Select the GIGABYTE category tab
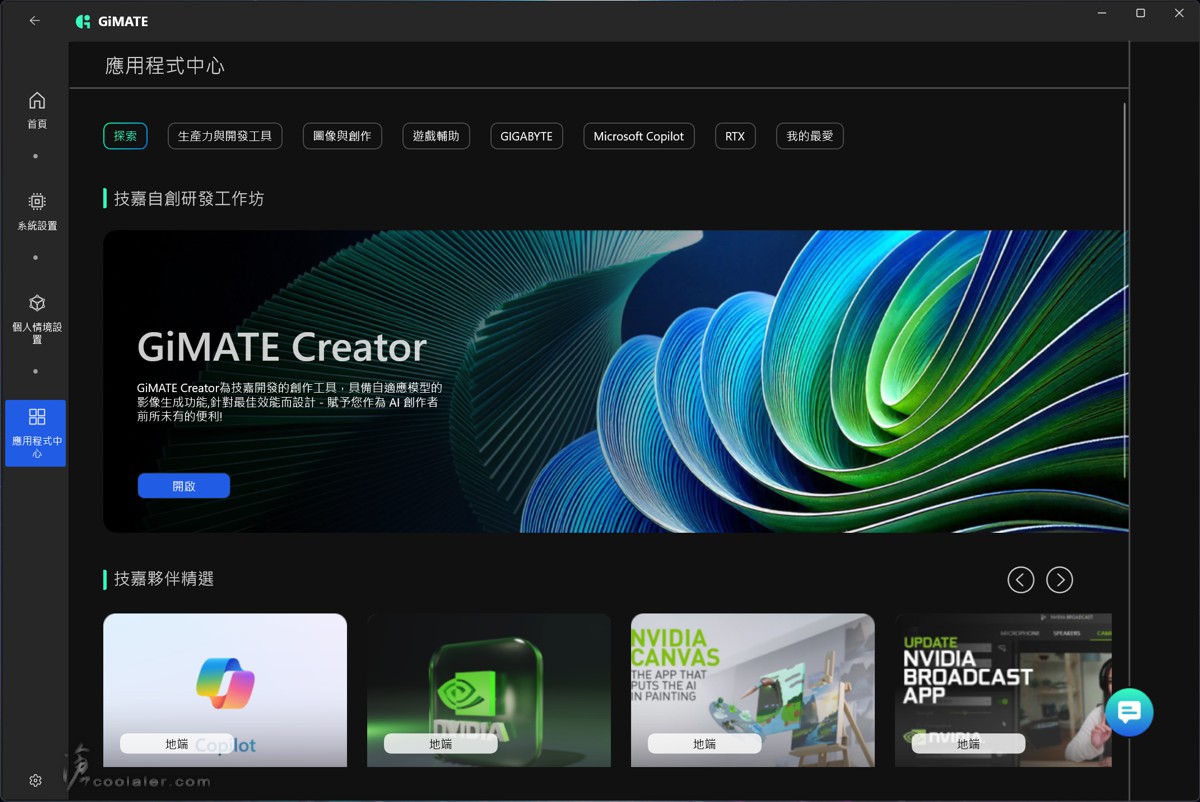 (x=526, y=136)
